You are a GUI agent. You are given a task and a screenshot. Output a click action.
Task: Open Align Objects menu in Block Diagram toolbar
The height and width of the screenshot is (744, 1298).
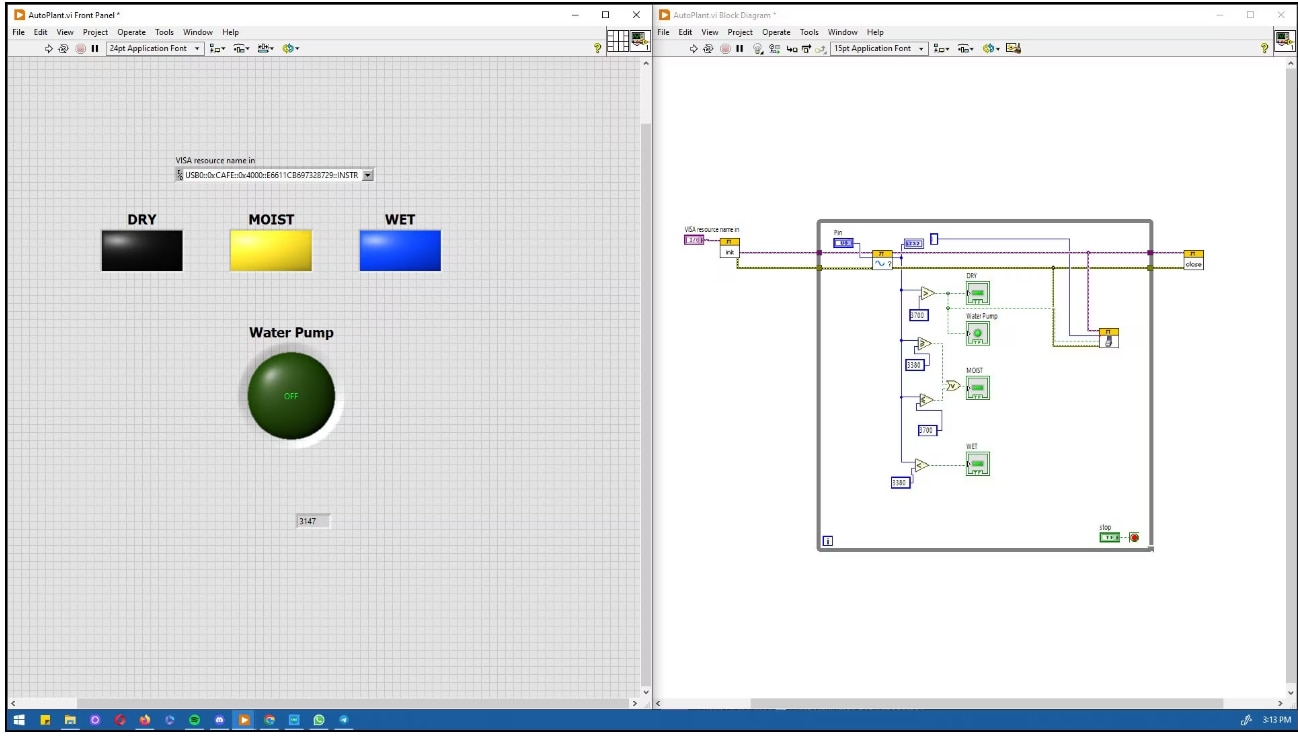pyautogui.click(x=941, y=48)
